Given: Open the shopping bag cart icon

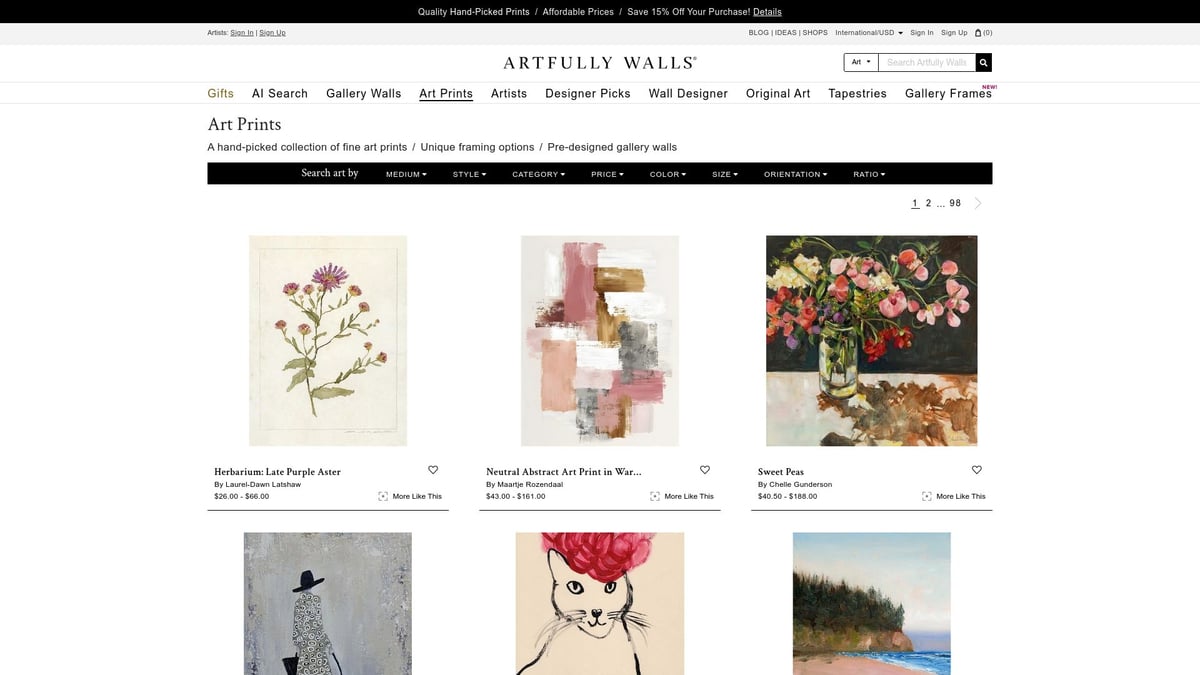Looking at the screenshot, I should coord(978,33).
